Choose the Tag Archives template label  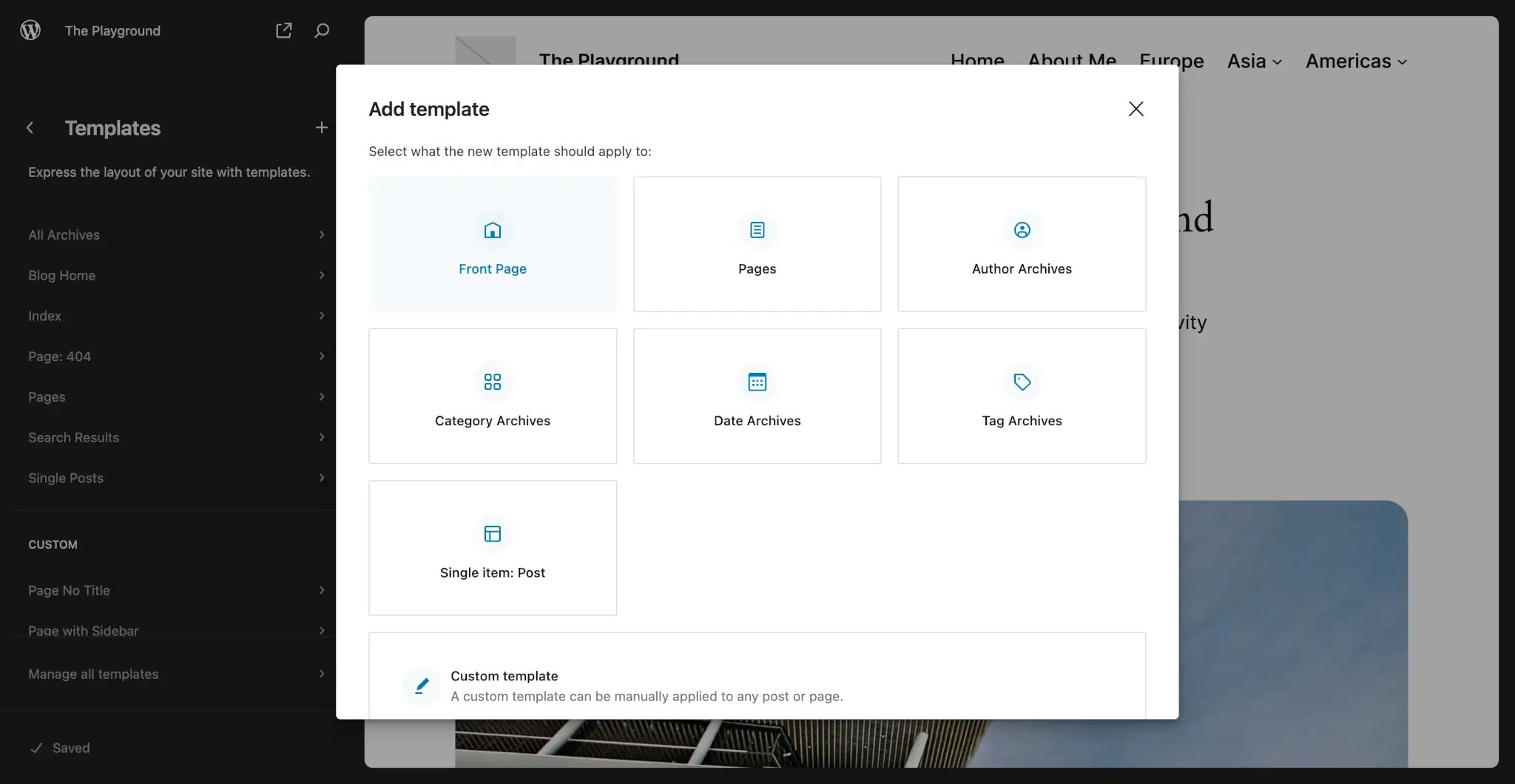pos(1022,421)
